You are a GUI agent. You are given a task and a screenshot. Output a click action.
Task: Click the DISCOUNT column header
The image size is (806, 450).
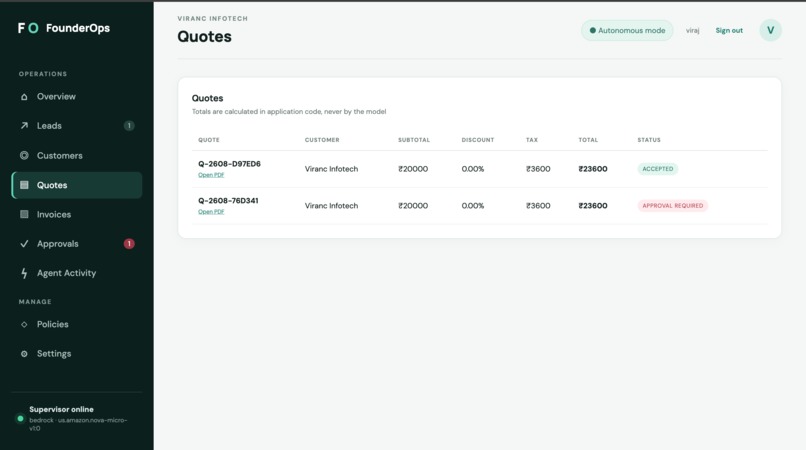478,140
